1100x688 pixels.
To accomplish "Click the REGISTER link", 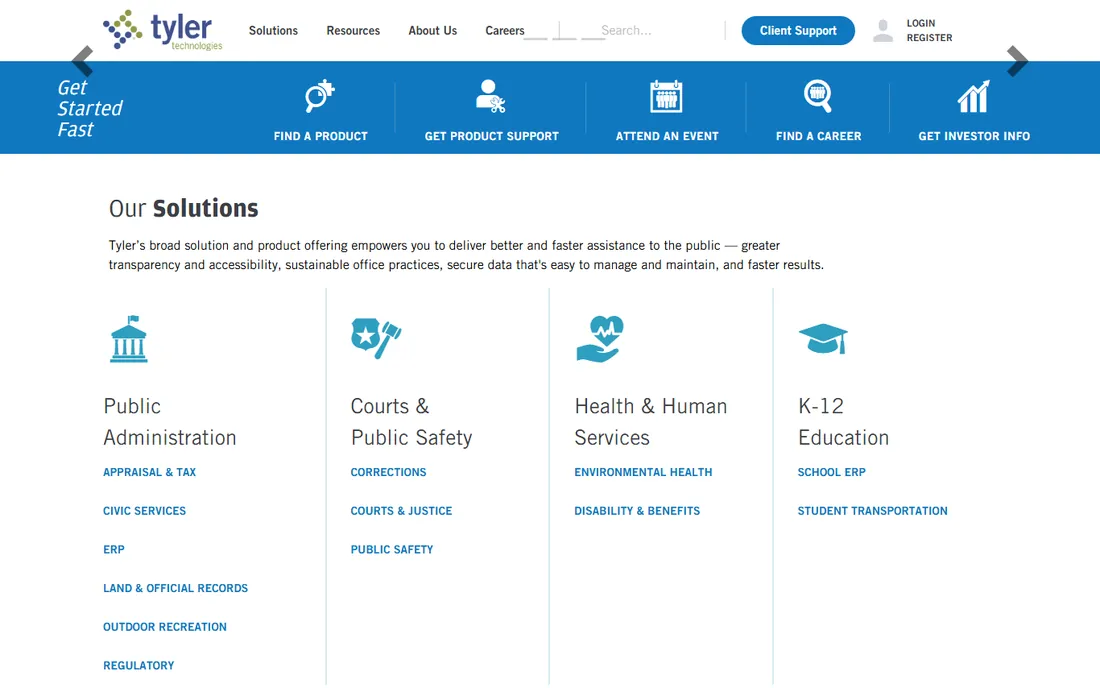I will pos(929,38).
